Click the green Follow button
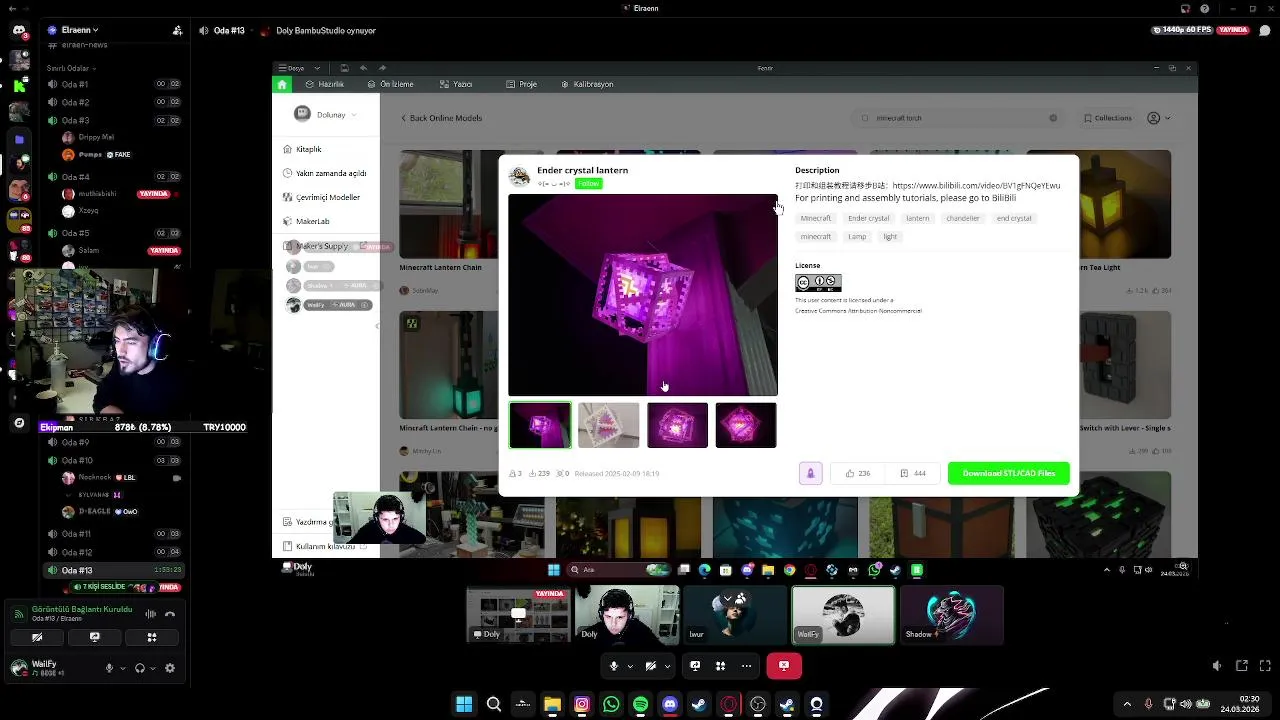The height and width of the screenshot is (720, 1280). tap(588, 184)
